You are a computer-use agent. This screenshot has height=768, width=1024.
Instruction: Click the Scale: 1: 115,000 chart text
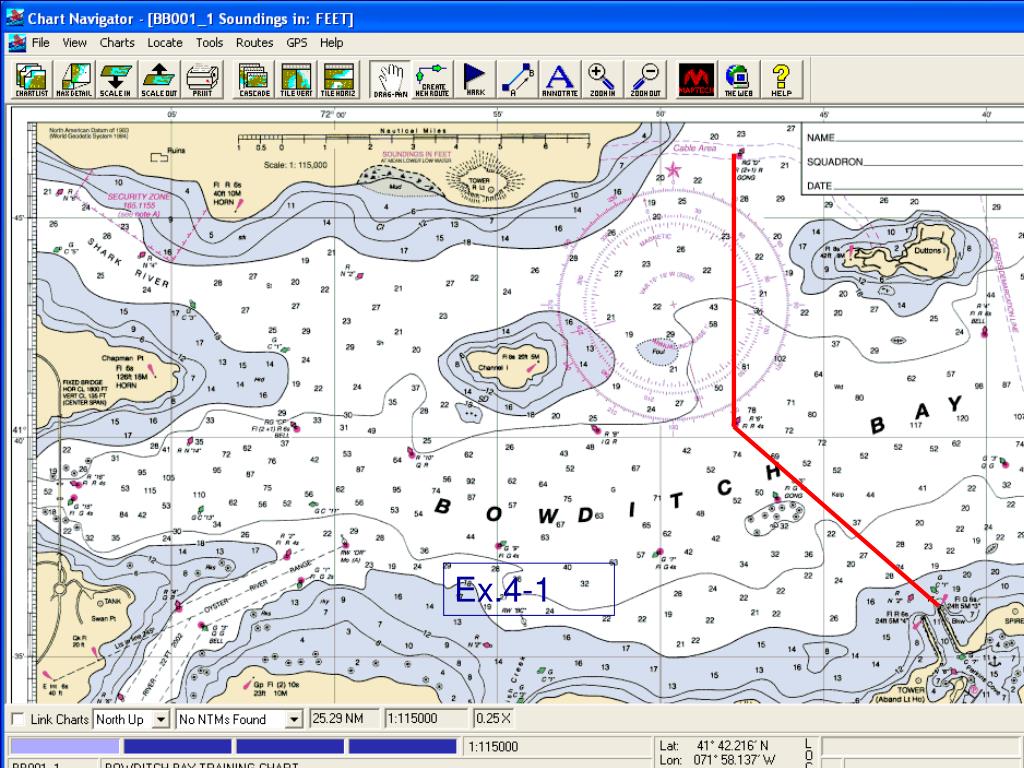click(295, 165)
